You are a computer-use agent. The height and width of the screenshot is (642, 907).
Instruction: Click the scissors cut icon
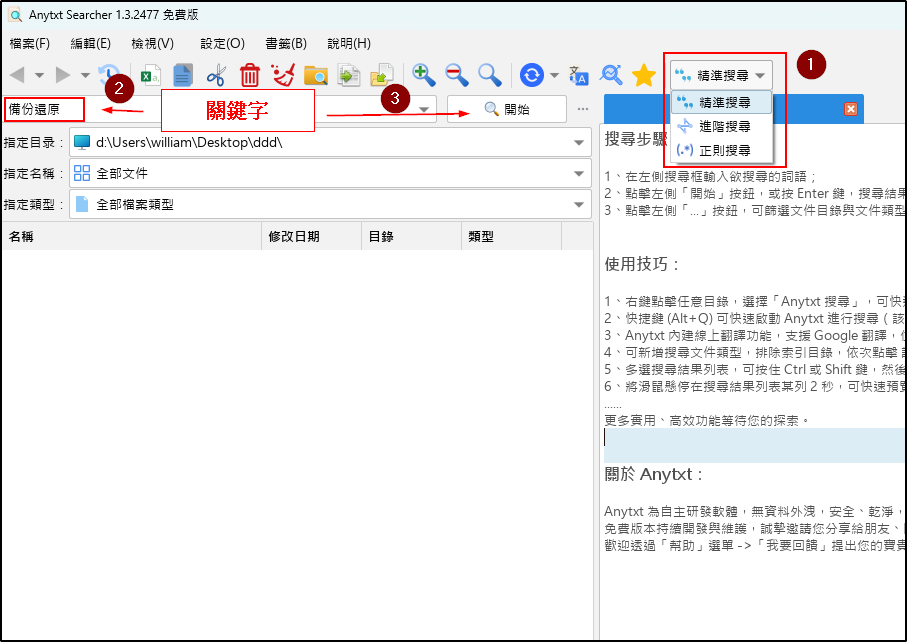coord(216,75)
